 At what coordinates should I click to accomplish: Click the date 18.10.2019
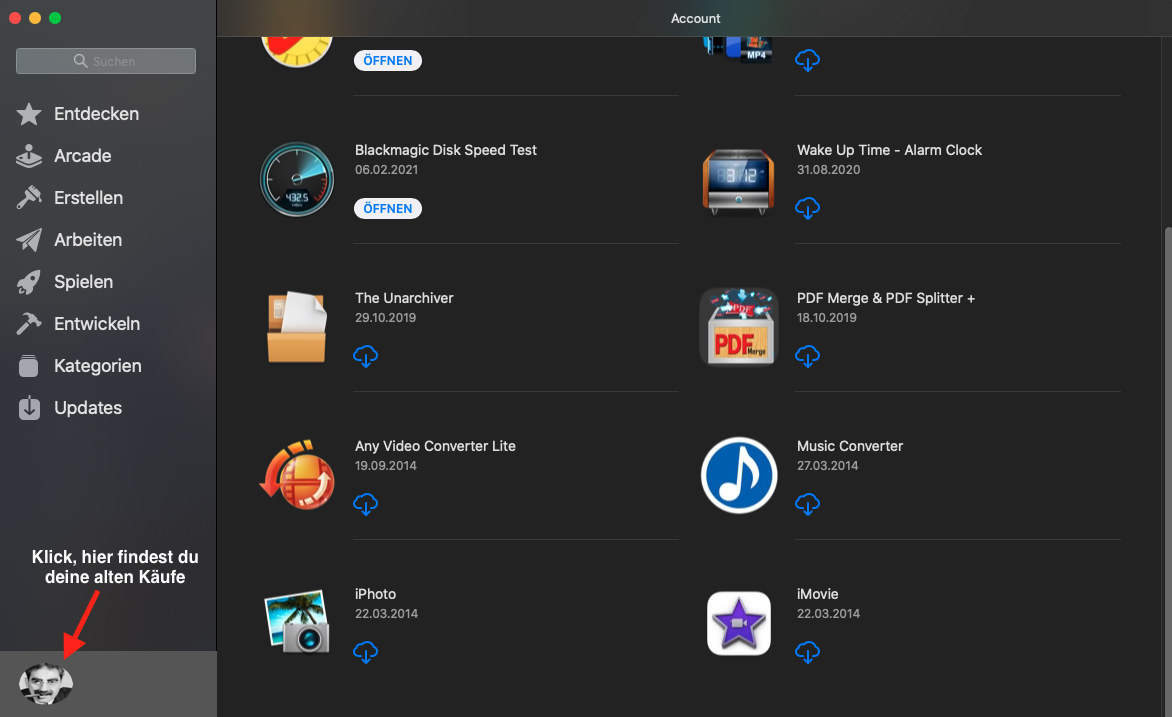(x=827, y=318)
